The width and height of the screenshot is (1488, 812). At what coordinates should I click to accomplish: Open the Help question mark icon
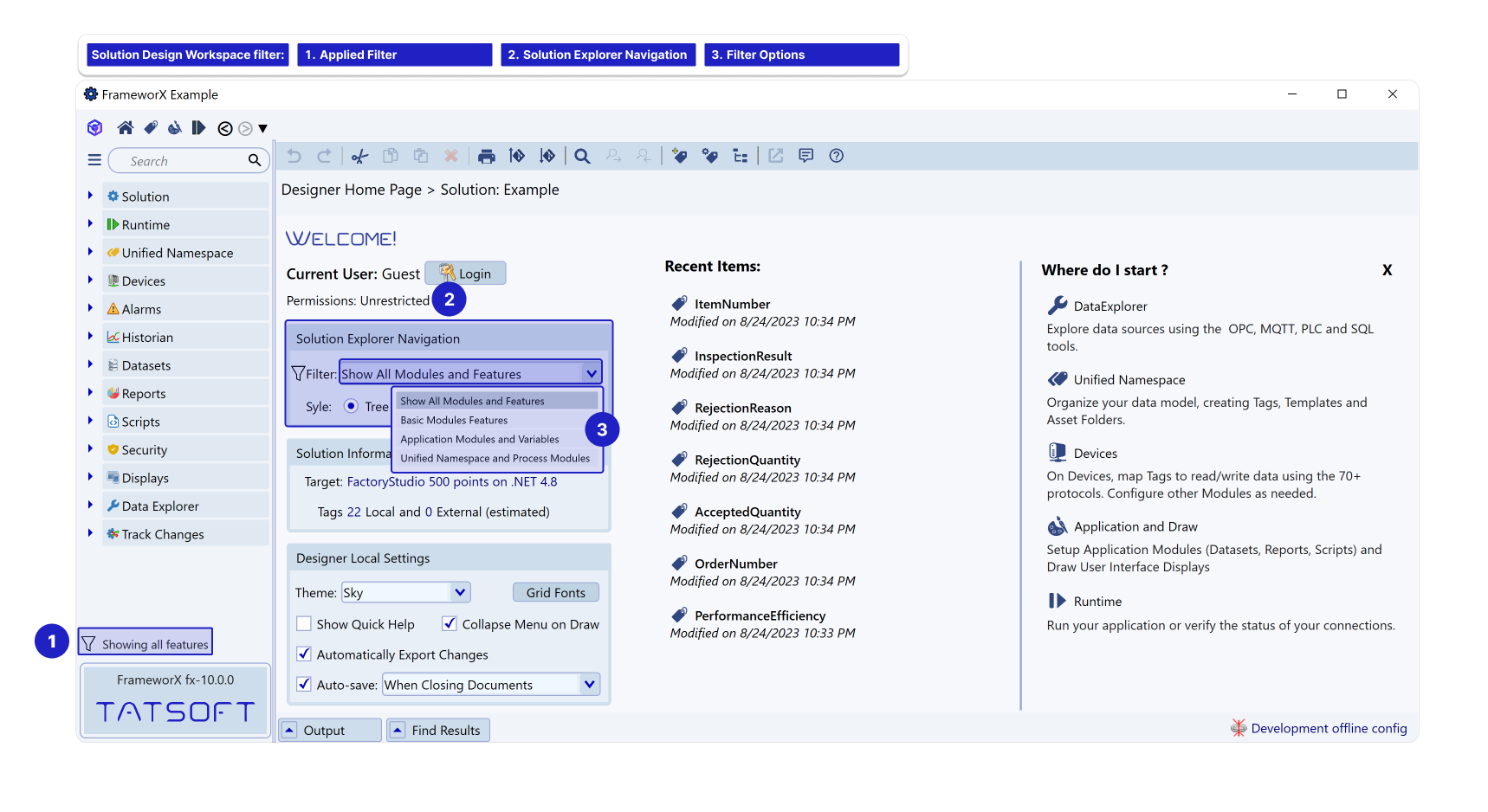coord(836,156)
